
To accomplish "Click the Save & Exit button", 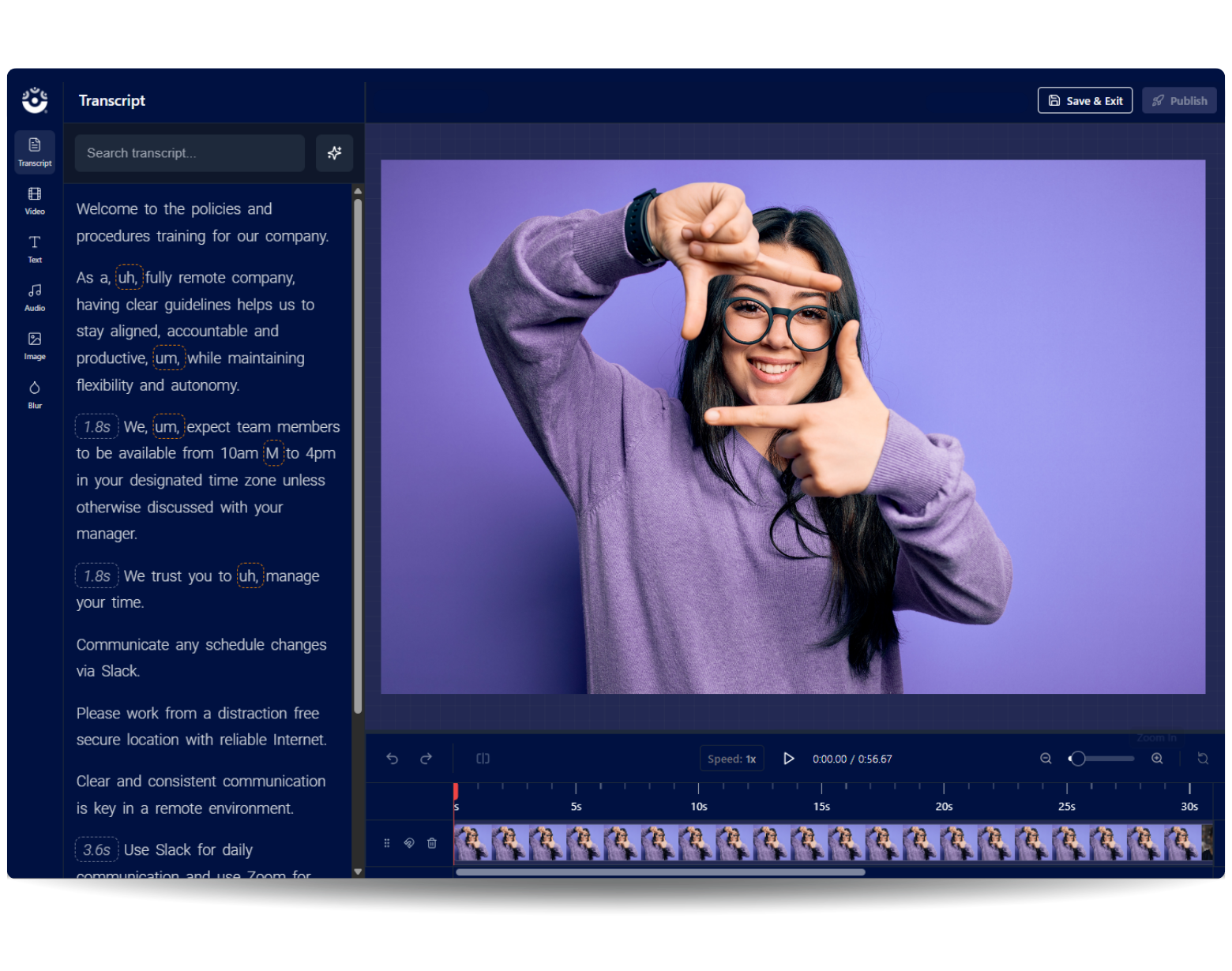I will pyautogui.click(x=1084, y=101).
